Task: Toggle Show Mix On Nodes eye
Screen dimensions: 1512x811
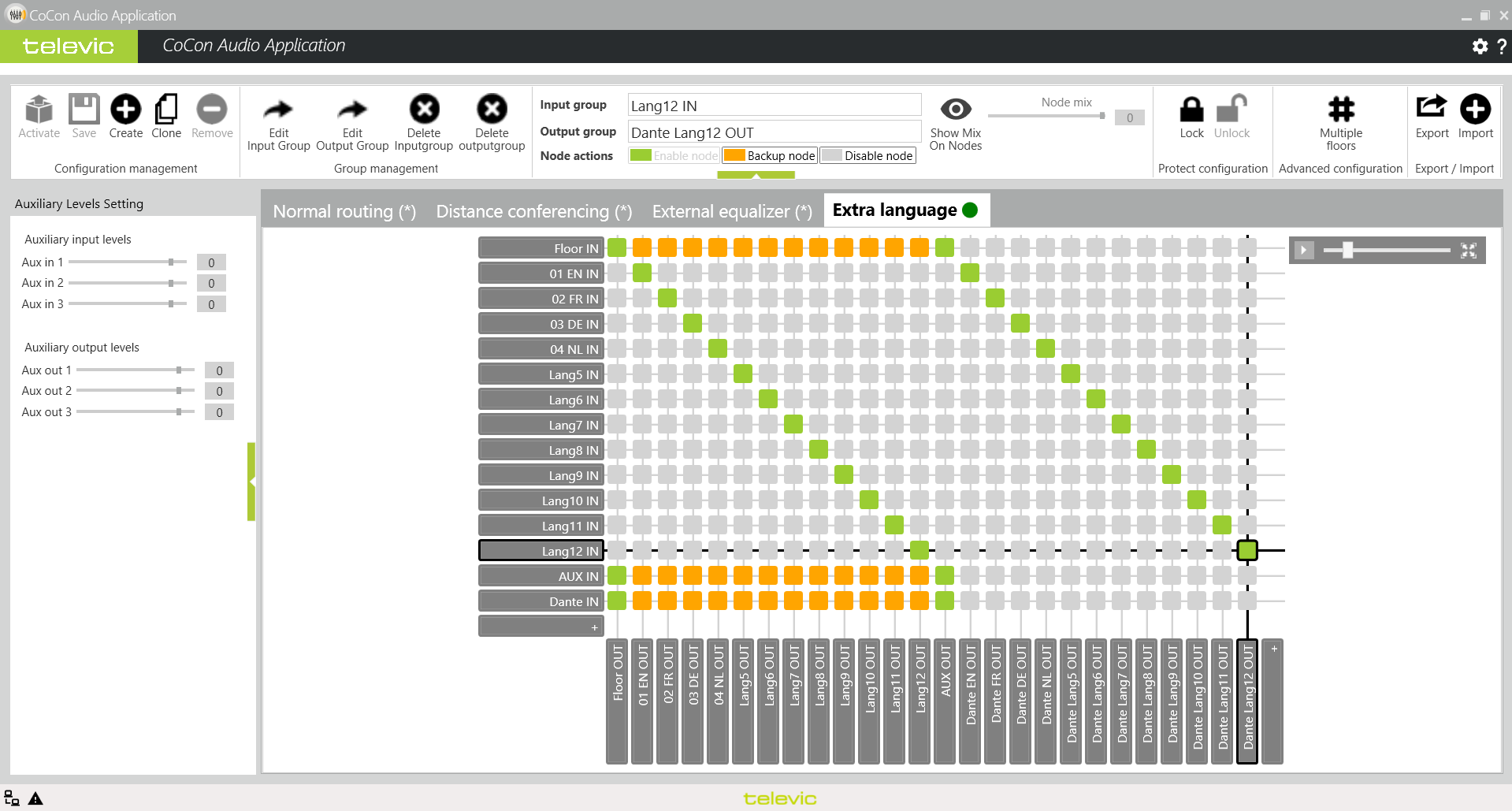Action: 955,110
